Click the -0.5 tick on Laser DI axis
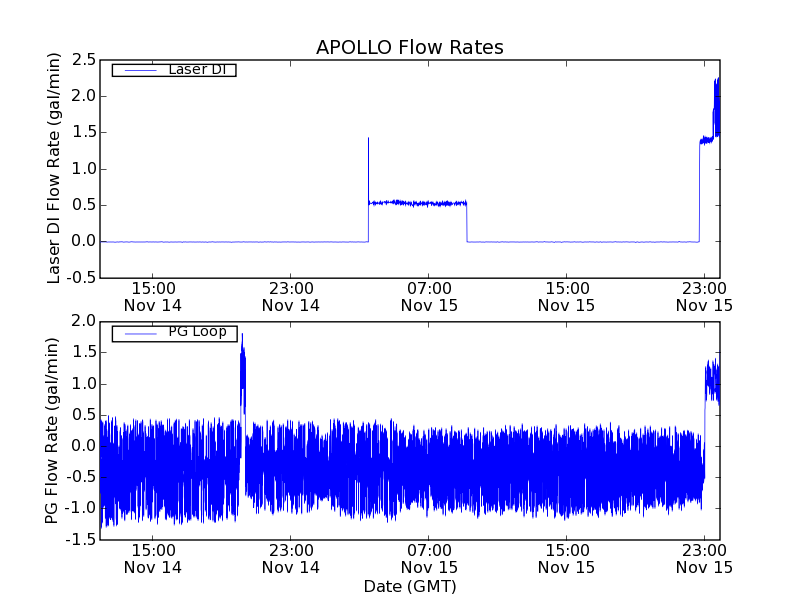This screenshot has height=600, width=800. tap(81, 278)
